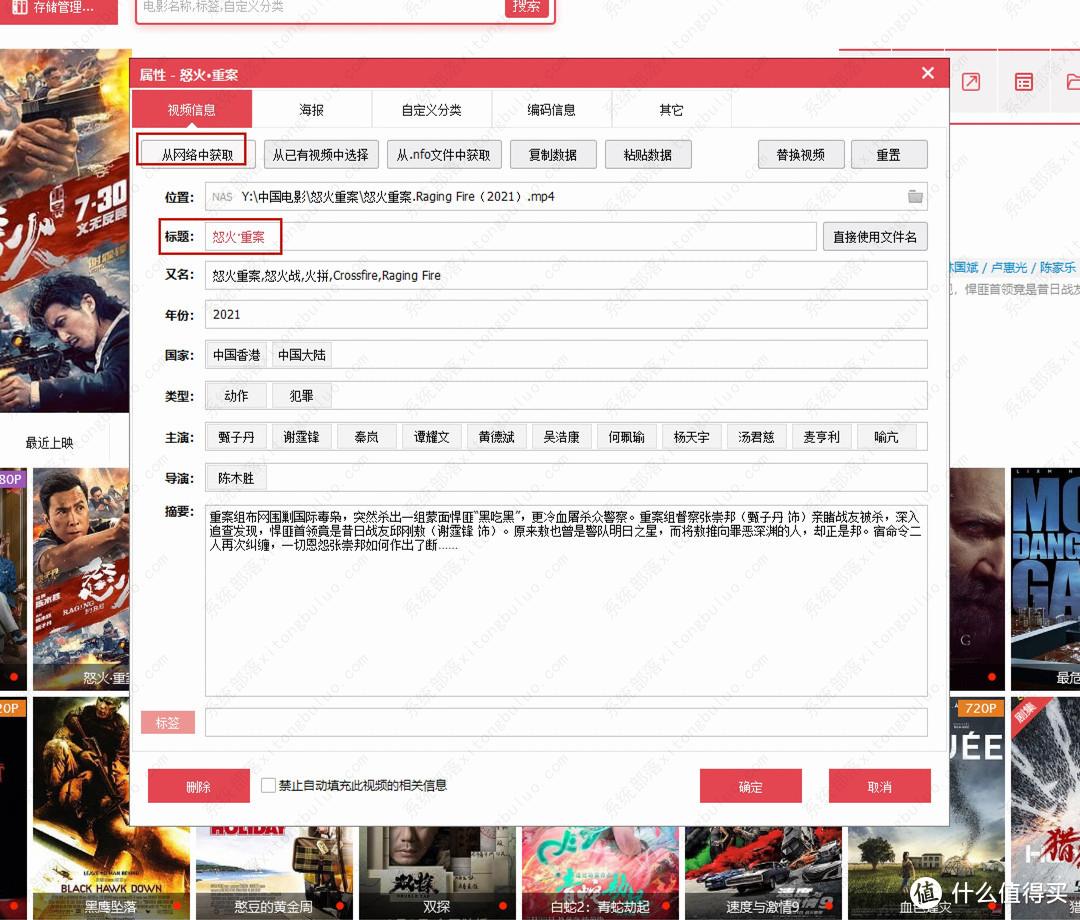Image resolution: width=1080 pixels, height=920 pixels.
Task: Open the 其它 tab
Action: click(671, 109)
